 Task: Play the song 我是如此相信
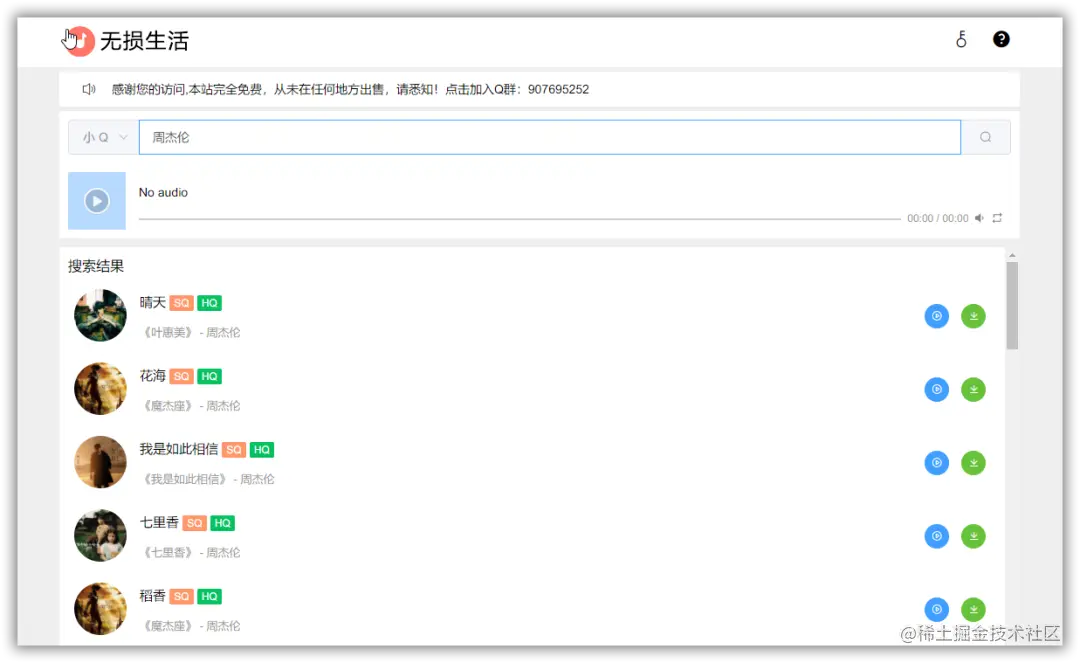pos(937,463)
